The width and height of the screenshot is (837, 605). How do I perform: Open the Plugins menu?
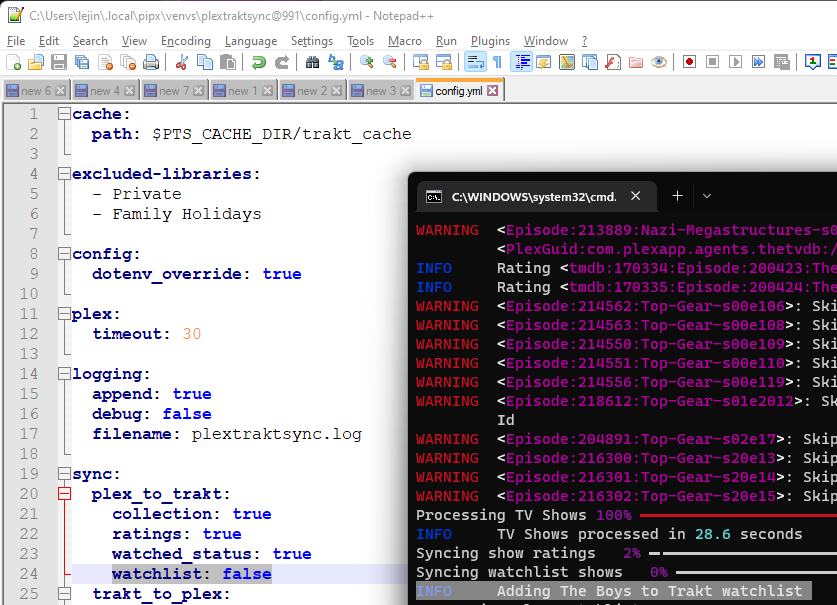coord(491,41)
